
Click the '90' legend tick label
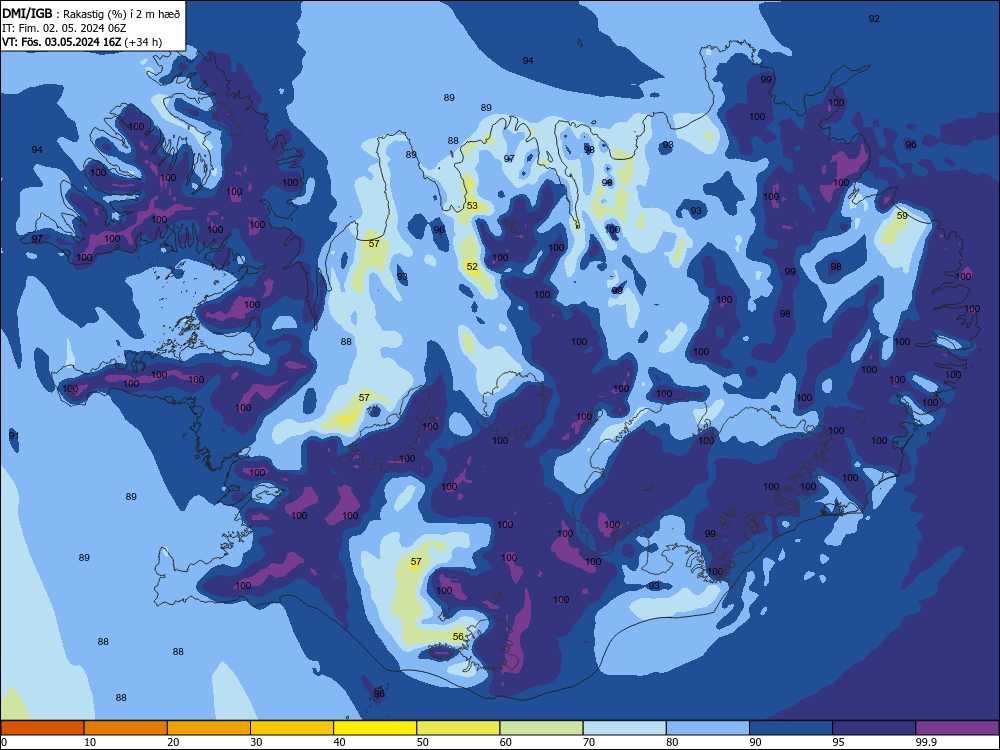tap(755, 742)
